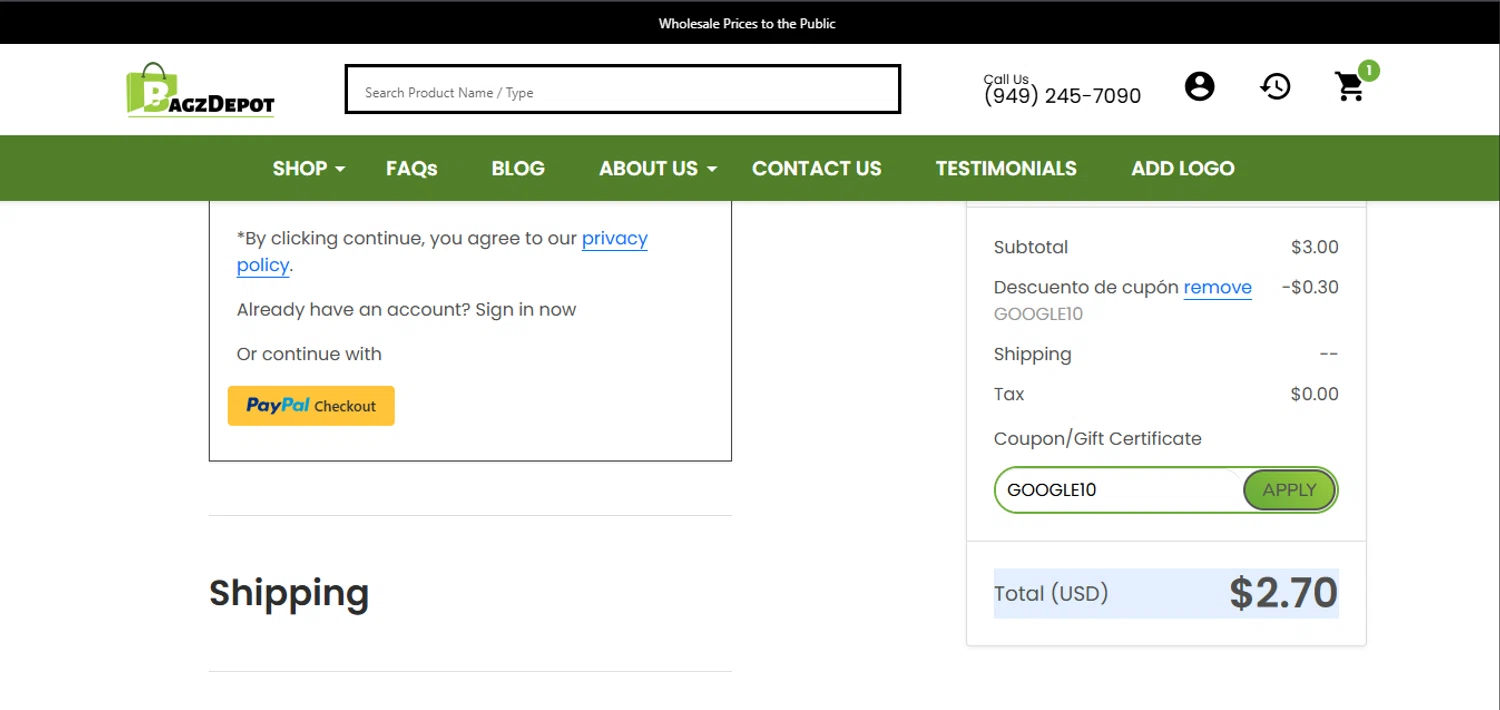
Task: Click the Or continue with text
Action: (309, 354)
